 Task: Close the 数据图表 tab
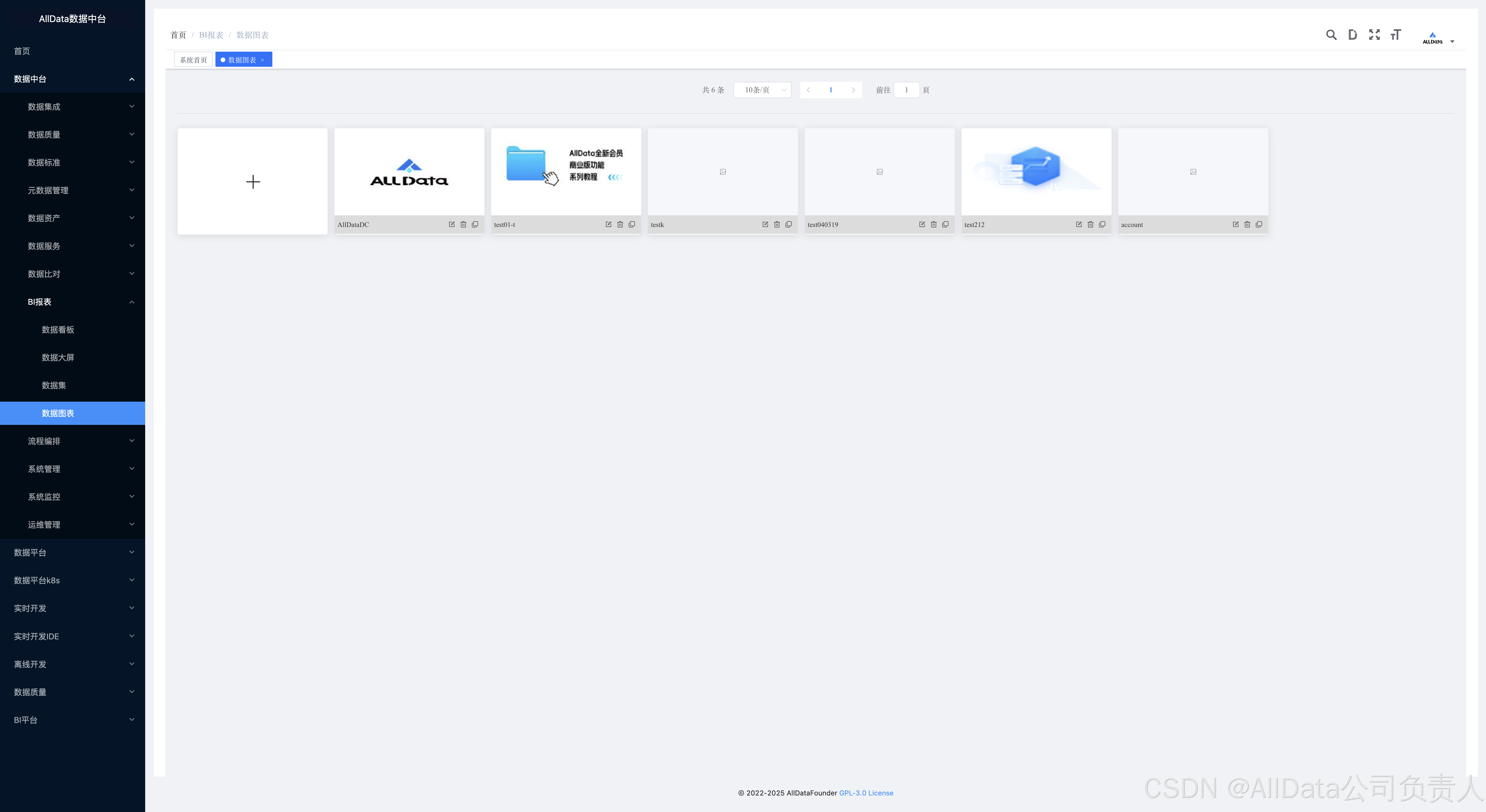262,60
